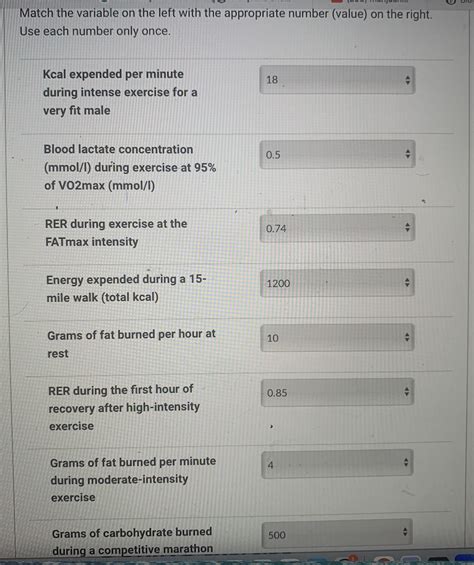Open the dropdown showing value 0.74
The image size is (474, 565).
point(337,228)
